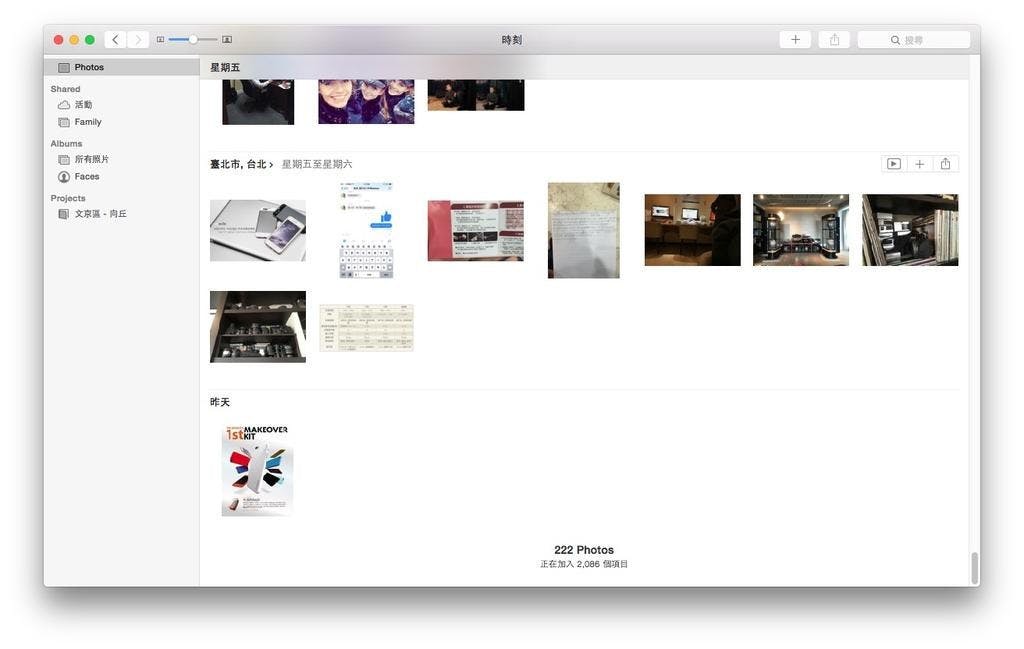1024x649 pixels.
Task: Open the red brochure photo
Action: pyautogui.click(x=476, y=230)
